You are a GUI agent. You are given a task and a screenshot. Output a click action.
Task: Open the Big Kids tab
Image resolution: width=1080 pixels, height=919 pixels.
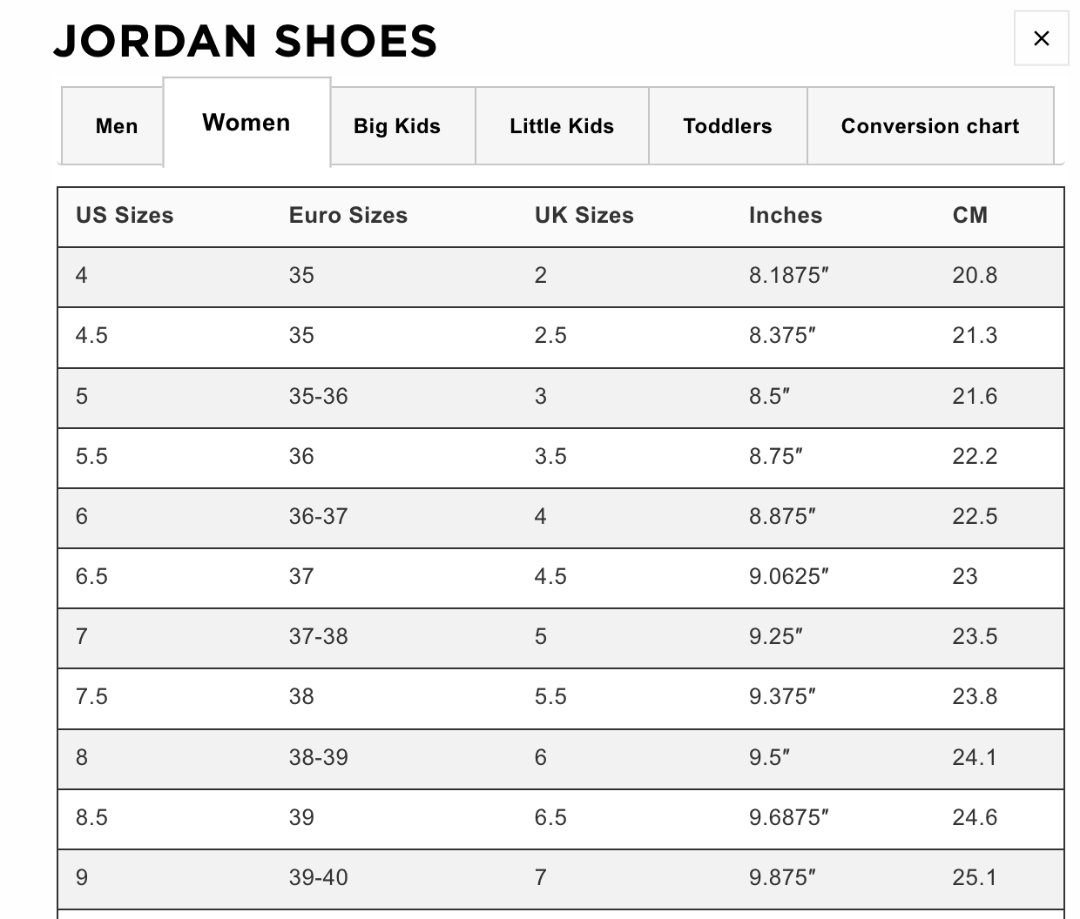click(397, 127)
